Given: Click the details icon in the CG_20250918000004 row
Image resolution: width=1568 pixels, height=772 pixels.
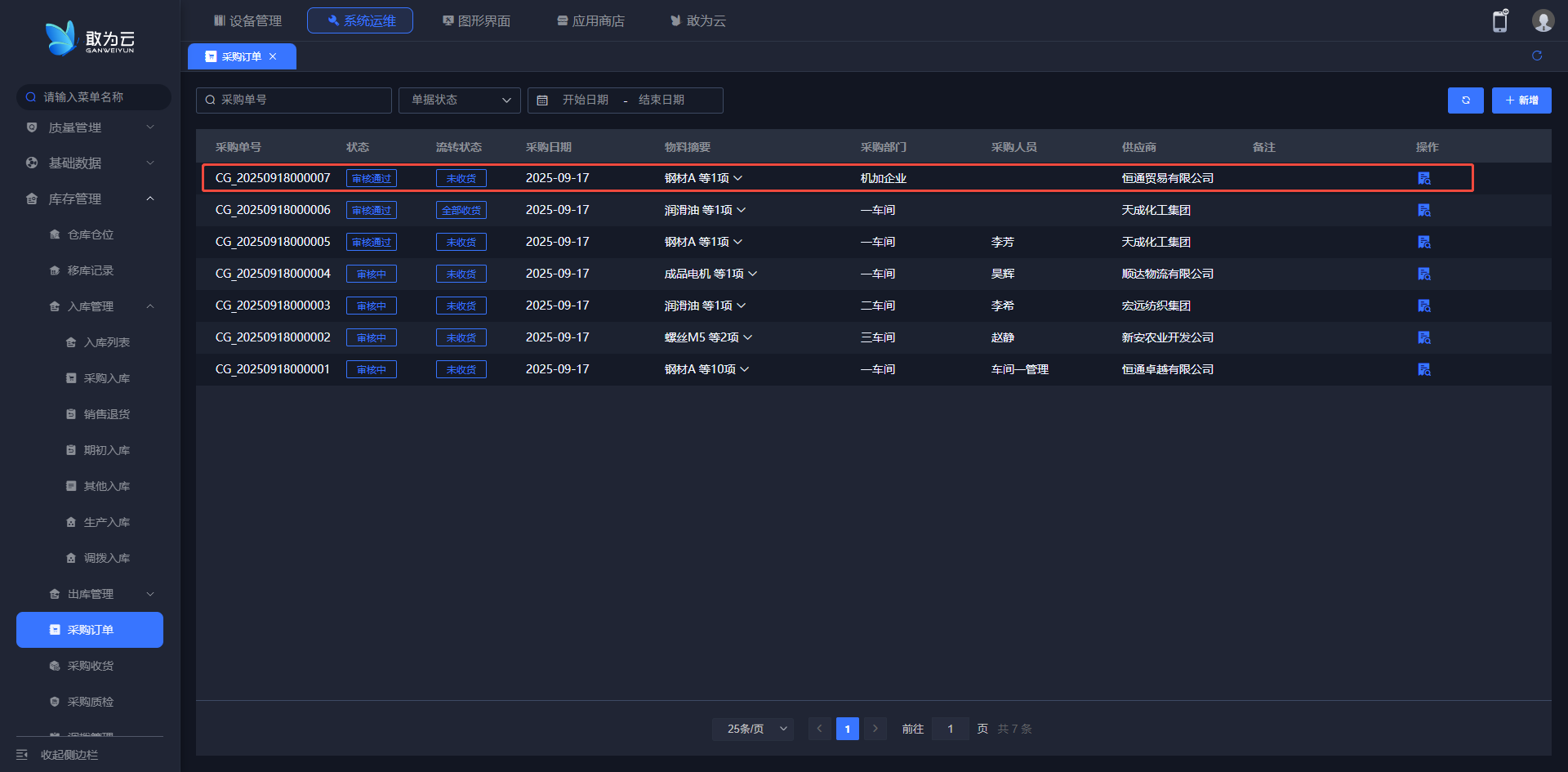Looking at the screenshot, I should pos(1423,274).
